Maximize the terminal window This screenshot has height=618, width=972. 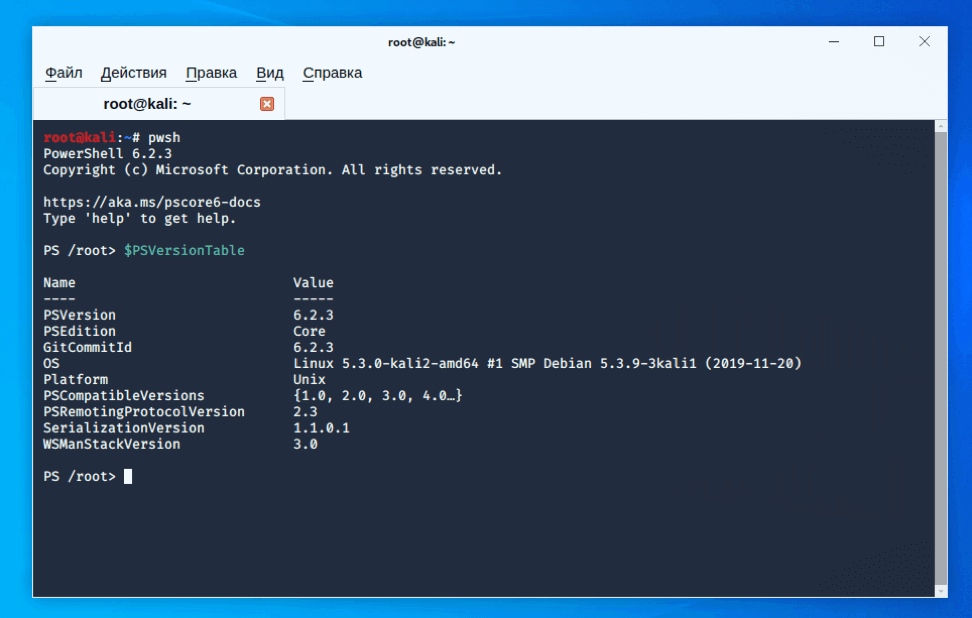coord(879,41)
